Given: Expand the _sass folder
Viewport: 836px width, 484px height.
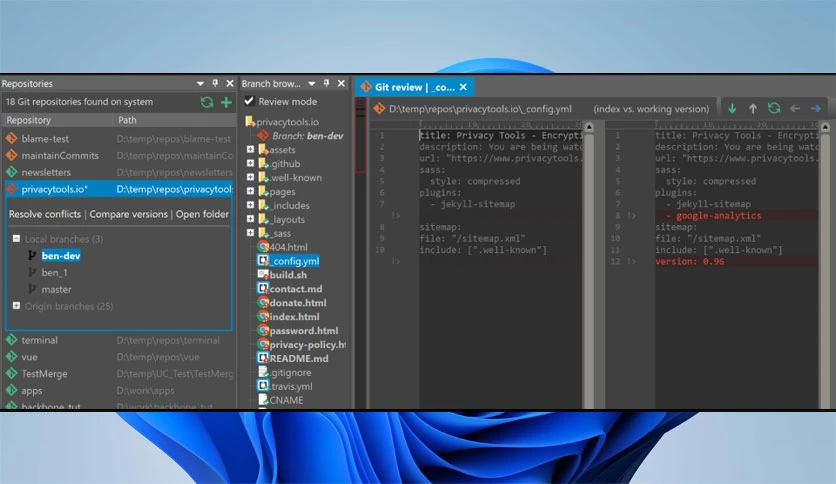Looking at the screenshot, I should [x=250, y=233].
